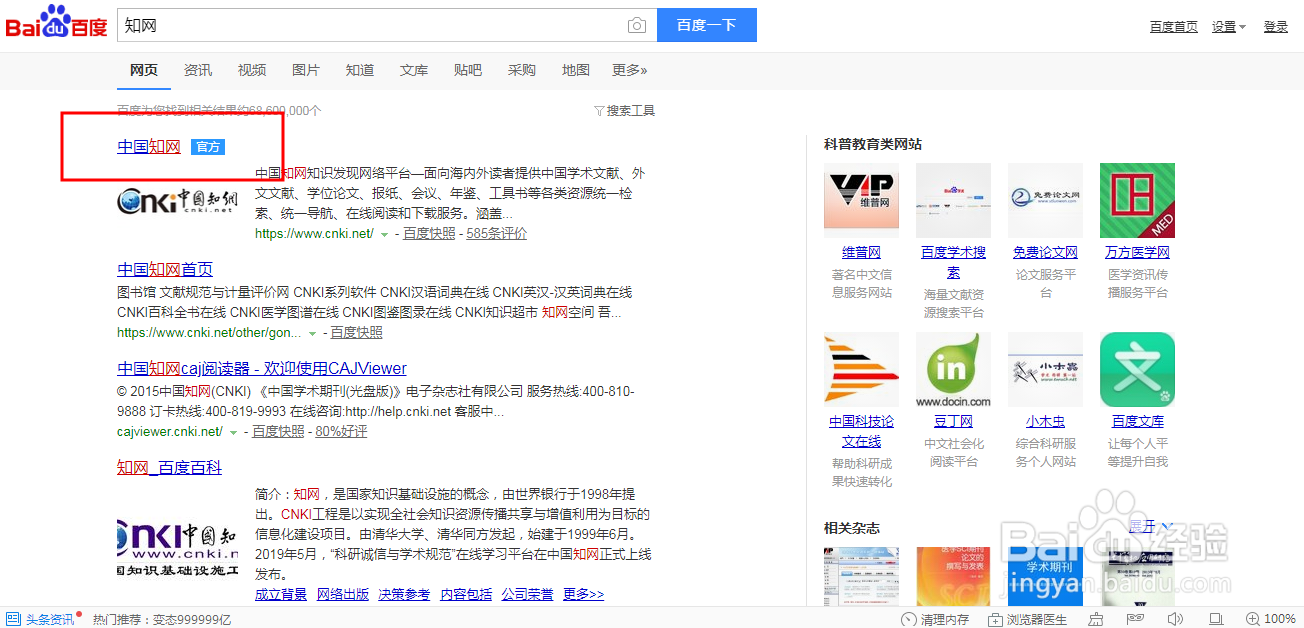This screenshot has width=1304, height=628.
Task: Open the 免费论文网 logo thumbnail
Action: [x=1045, y=200]
